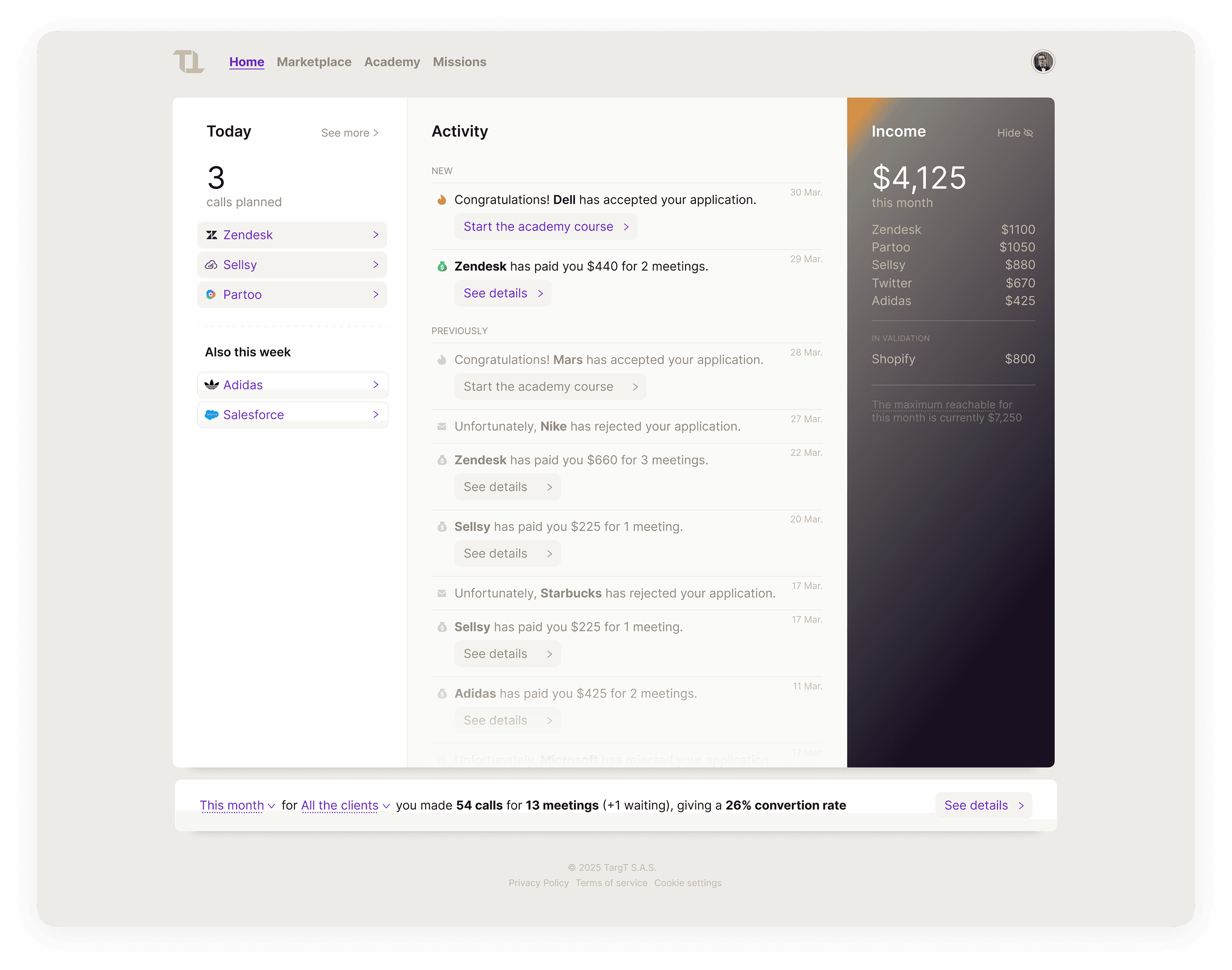Screen dimensions: 1232x970
Task: Switch to the Academy tab
Action: click(392, 62)
